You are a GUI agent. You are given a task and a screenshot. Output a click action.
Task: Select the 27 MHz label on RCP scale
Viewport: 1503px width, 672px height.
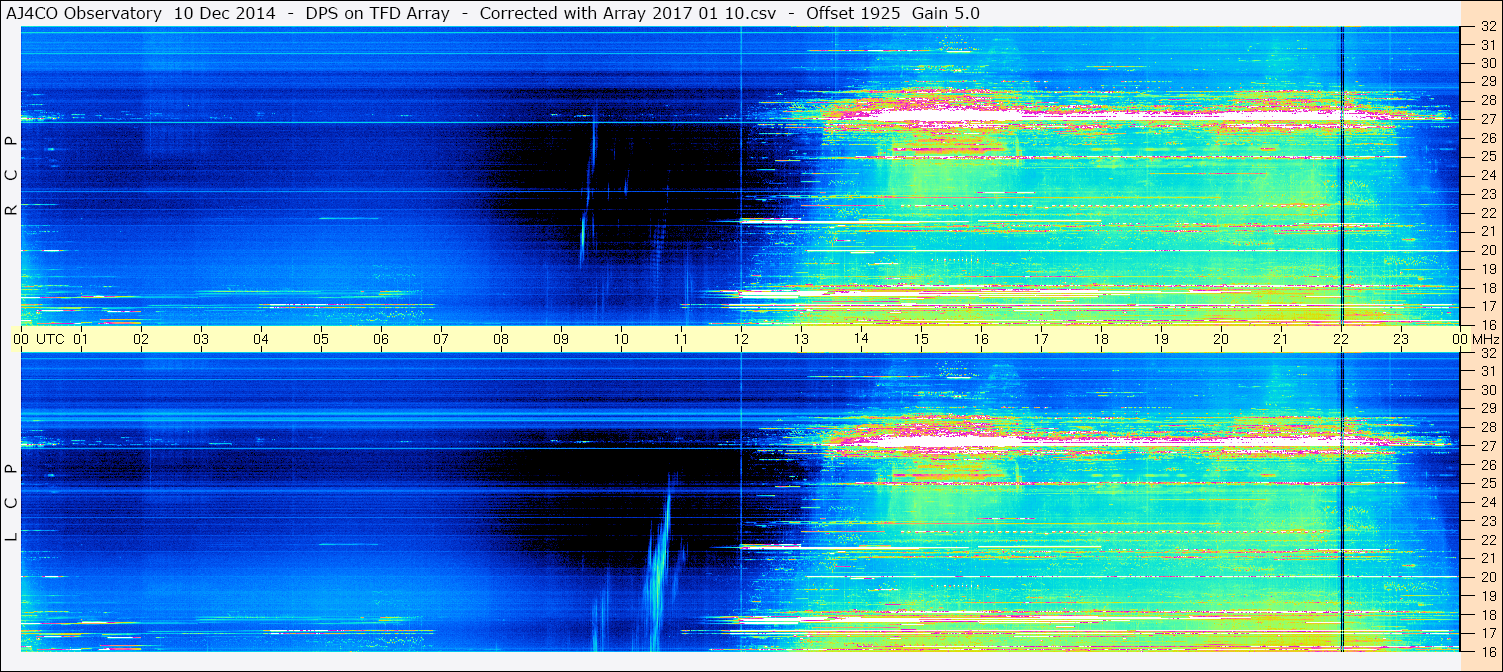coord(1488,119)
